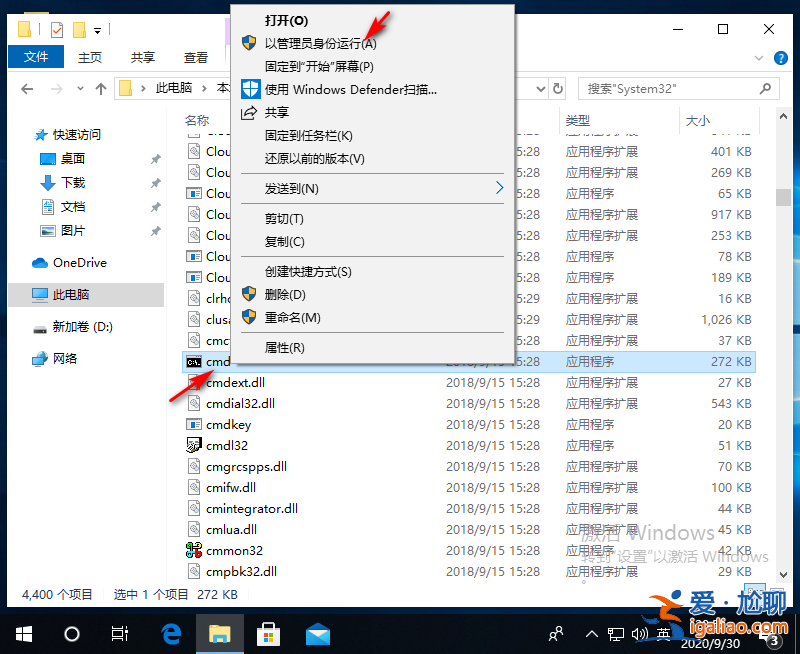Viewport: 800px width, 654px height.
Task: Launch the Mail app from the taskbar
Action: (318, 634)
